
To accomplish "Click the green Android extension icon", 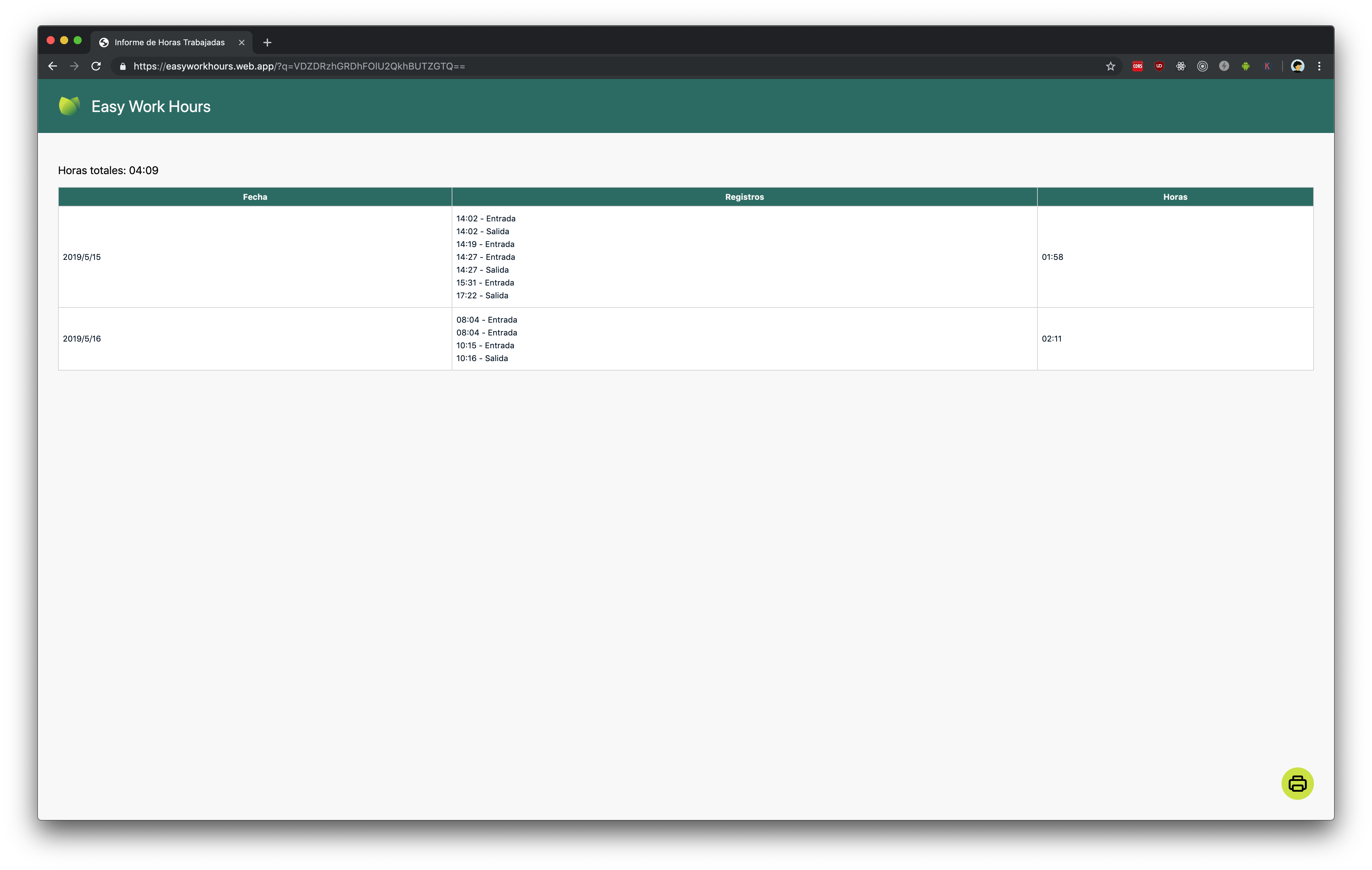I will click(1245, 66).
